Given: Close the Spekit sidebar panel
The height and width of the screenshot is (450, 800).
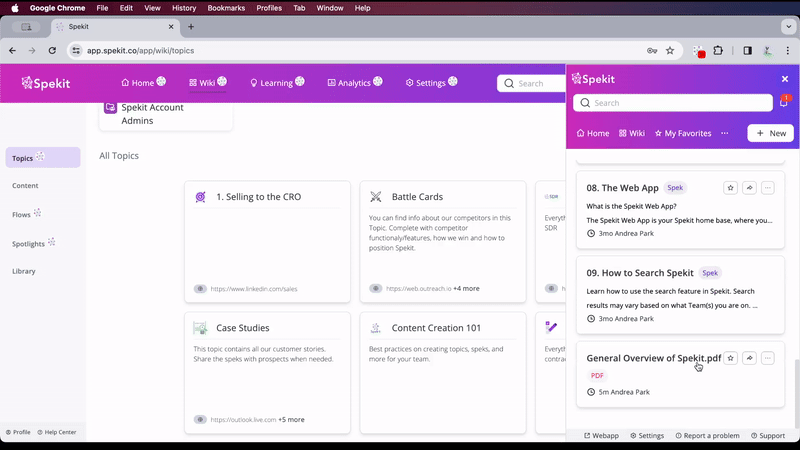Looking at the screenshot, I should pyautogui.click(x=785, y=79).
